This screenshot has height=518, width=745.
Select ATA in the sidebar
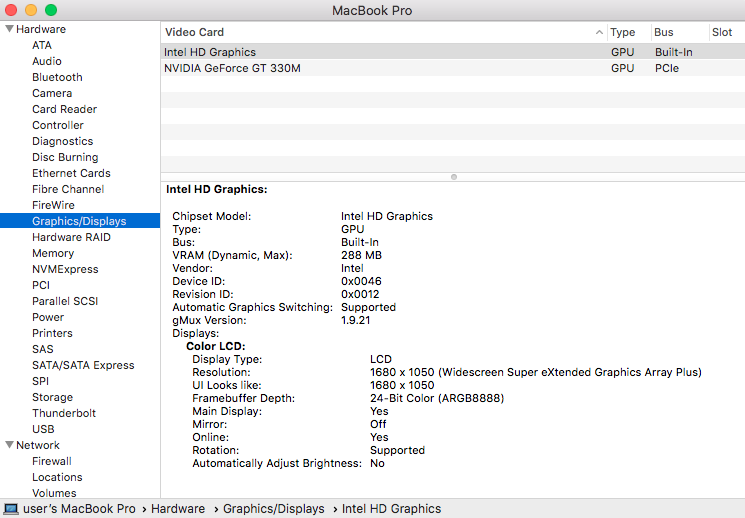(42, 45)
